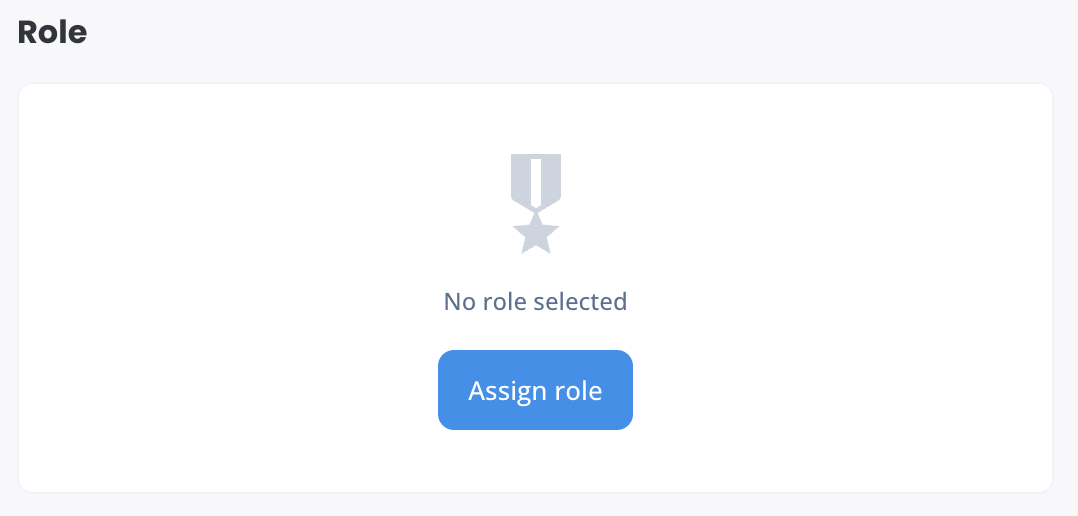Click the gray military-style medal graphic

click(x=536, y=204)
